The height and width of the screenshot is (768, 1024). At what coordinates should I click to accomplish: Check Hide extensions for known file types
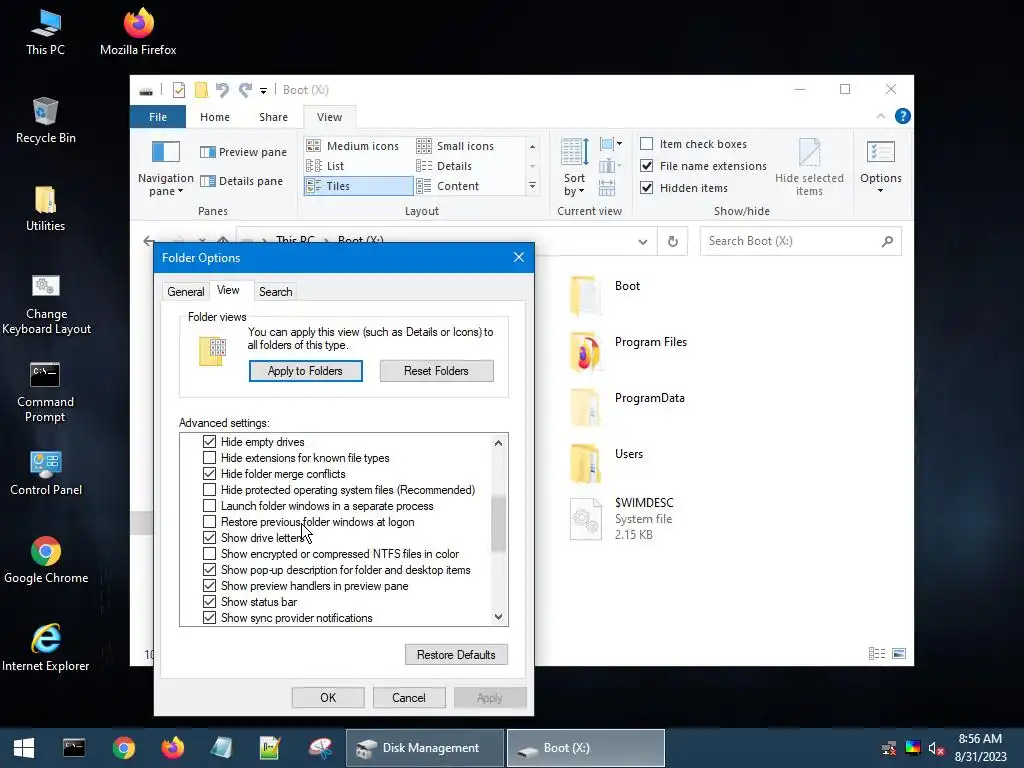coord(209,458)
